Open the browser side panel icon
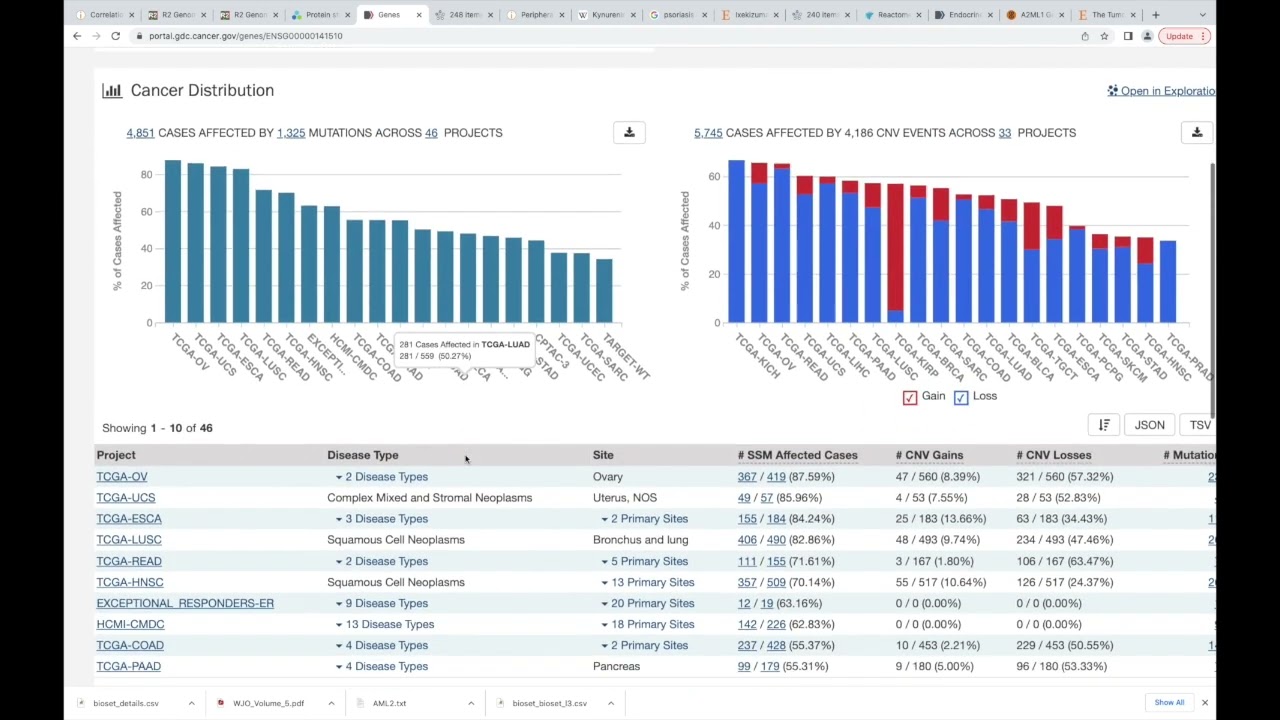1280x720 pixels. tap(1128, 36)
